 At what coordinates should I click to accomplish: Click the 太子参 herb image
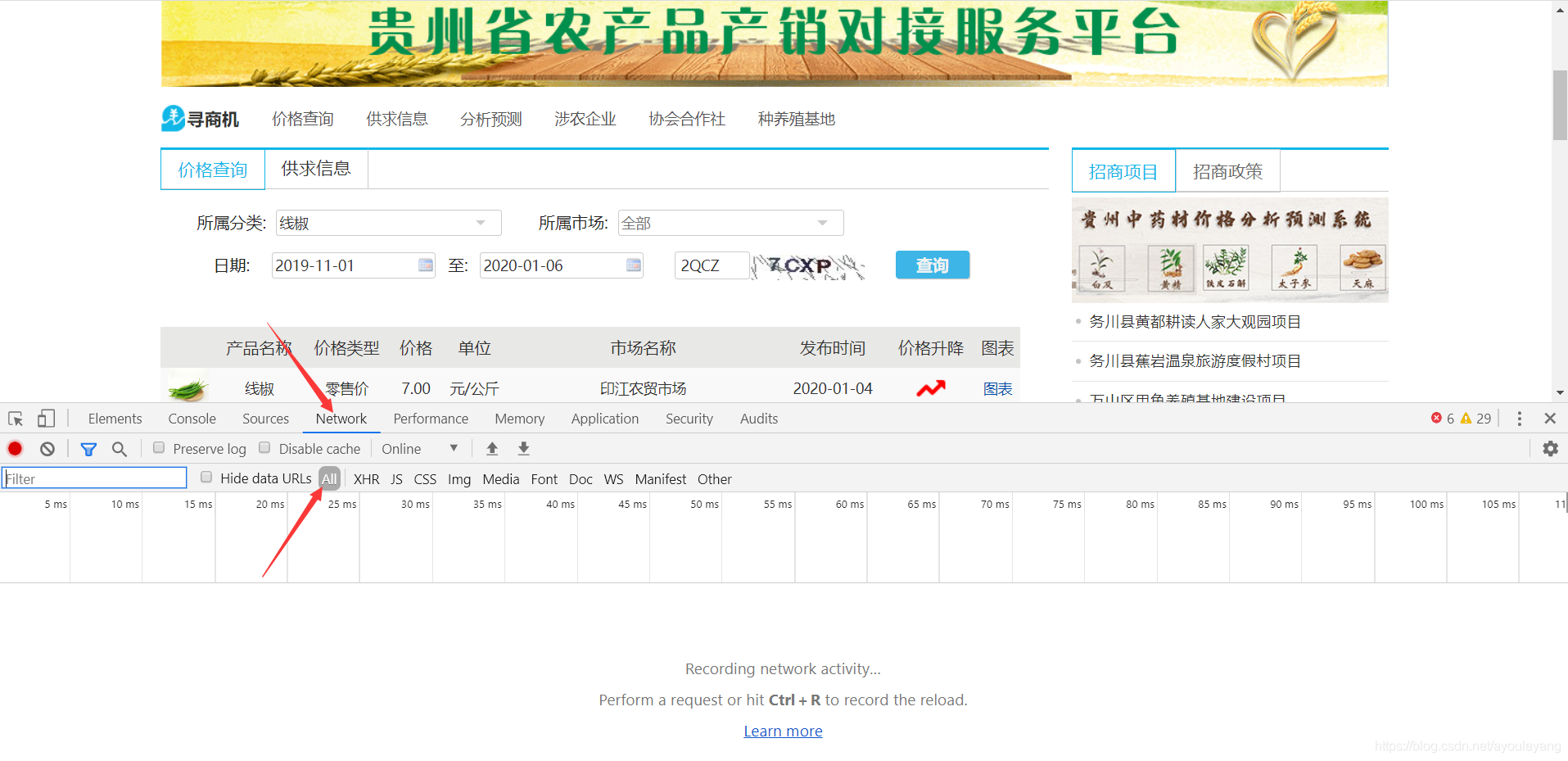point(1295,268)
